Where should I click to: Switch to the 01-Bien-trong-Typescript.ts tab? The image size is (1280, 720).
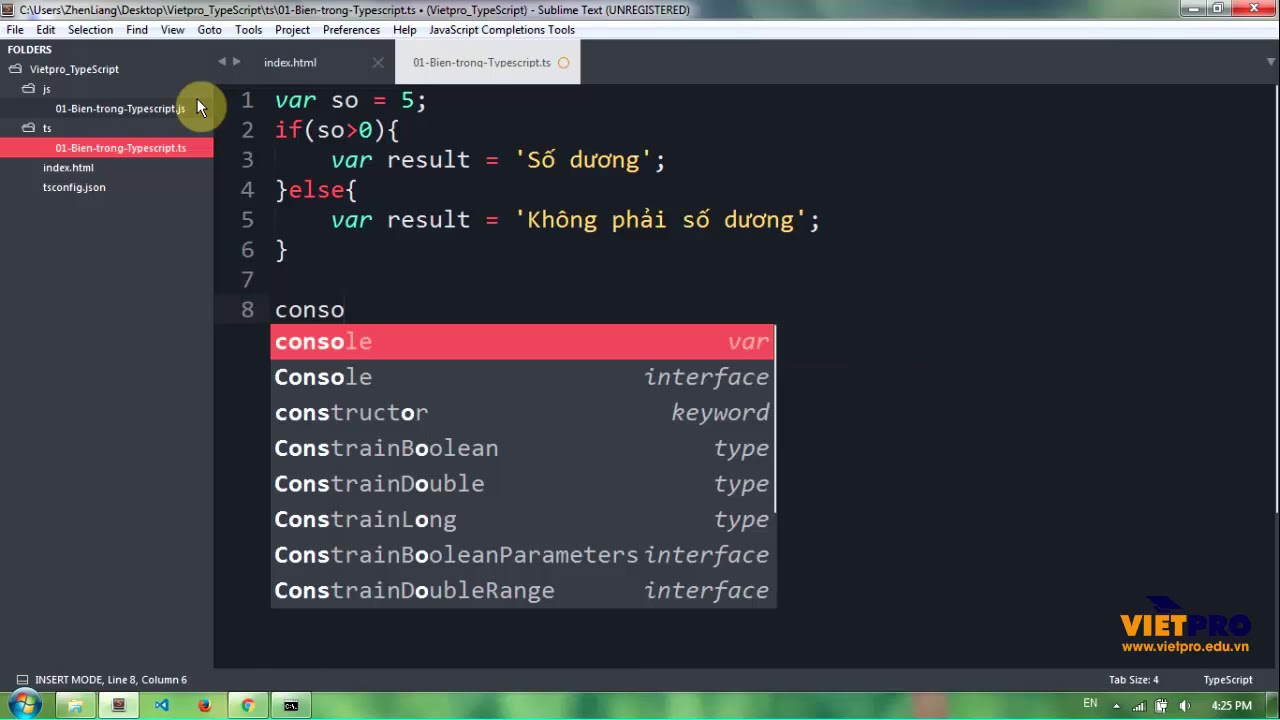click(x=481, y=62)
